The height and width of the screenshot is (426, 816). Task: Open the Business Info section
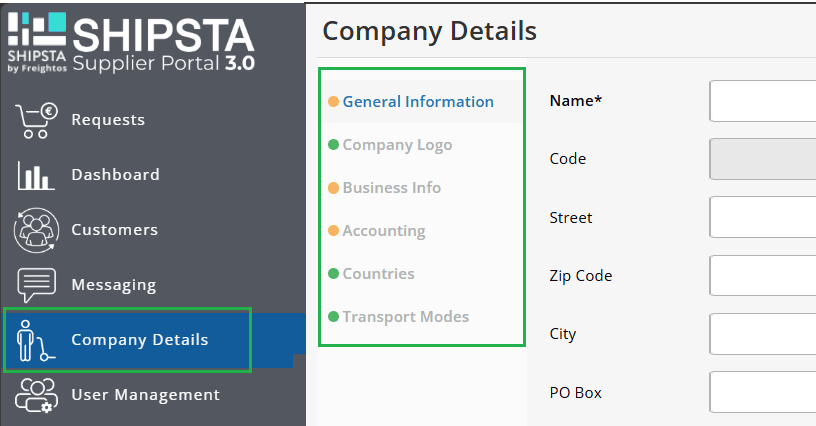pyautogui.click(x=391, y=187)
